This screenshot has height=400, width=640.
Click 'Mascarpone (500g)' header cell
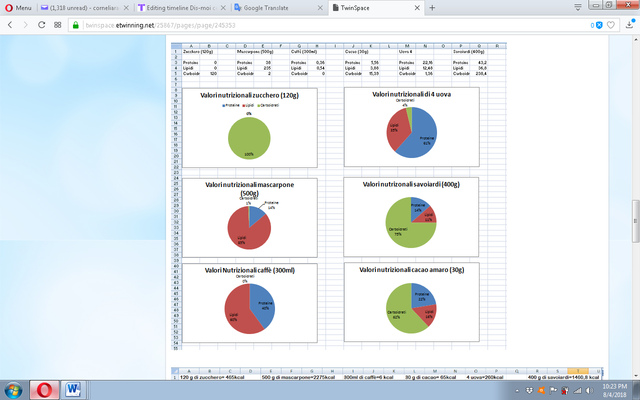[255, 52]
